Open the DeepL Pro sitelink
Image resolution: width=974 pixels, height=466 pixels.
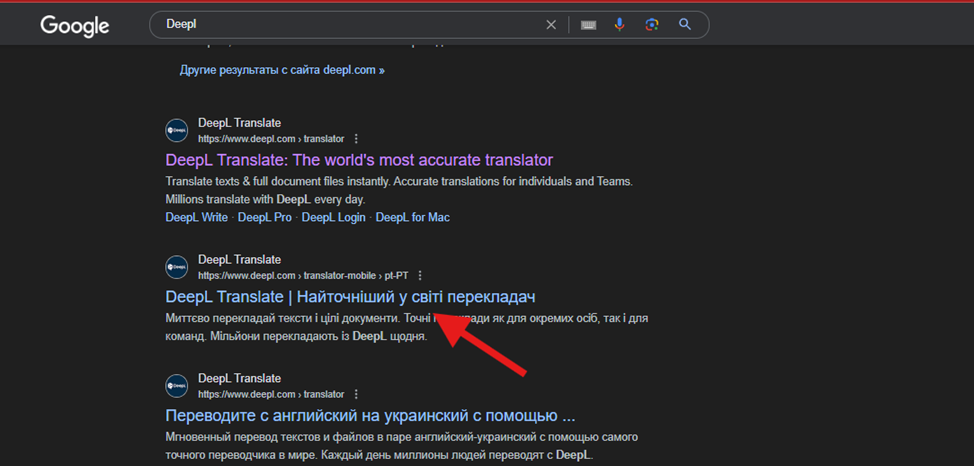[x=265, y=217]
